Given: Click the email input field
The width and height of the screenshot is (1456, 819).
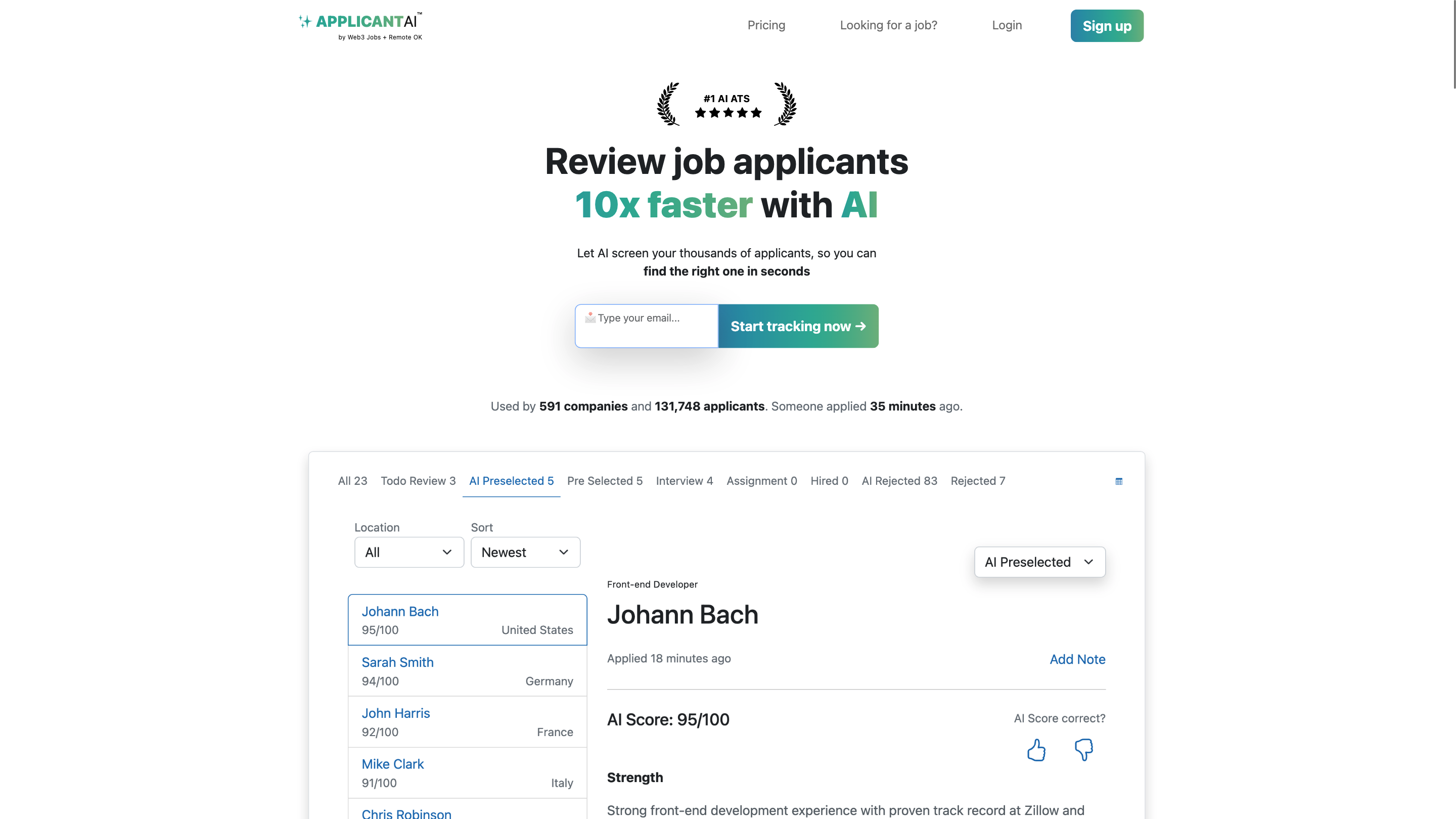Looking at the screenshot, I should (x=646, y=326).
